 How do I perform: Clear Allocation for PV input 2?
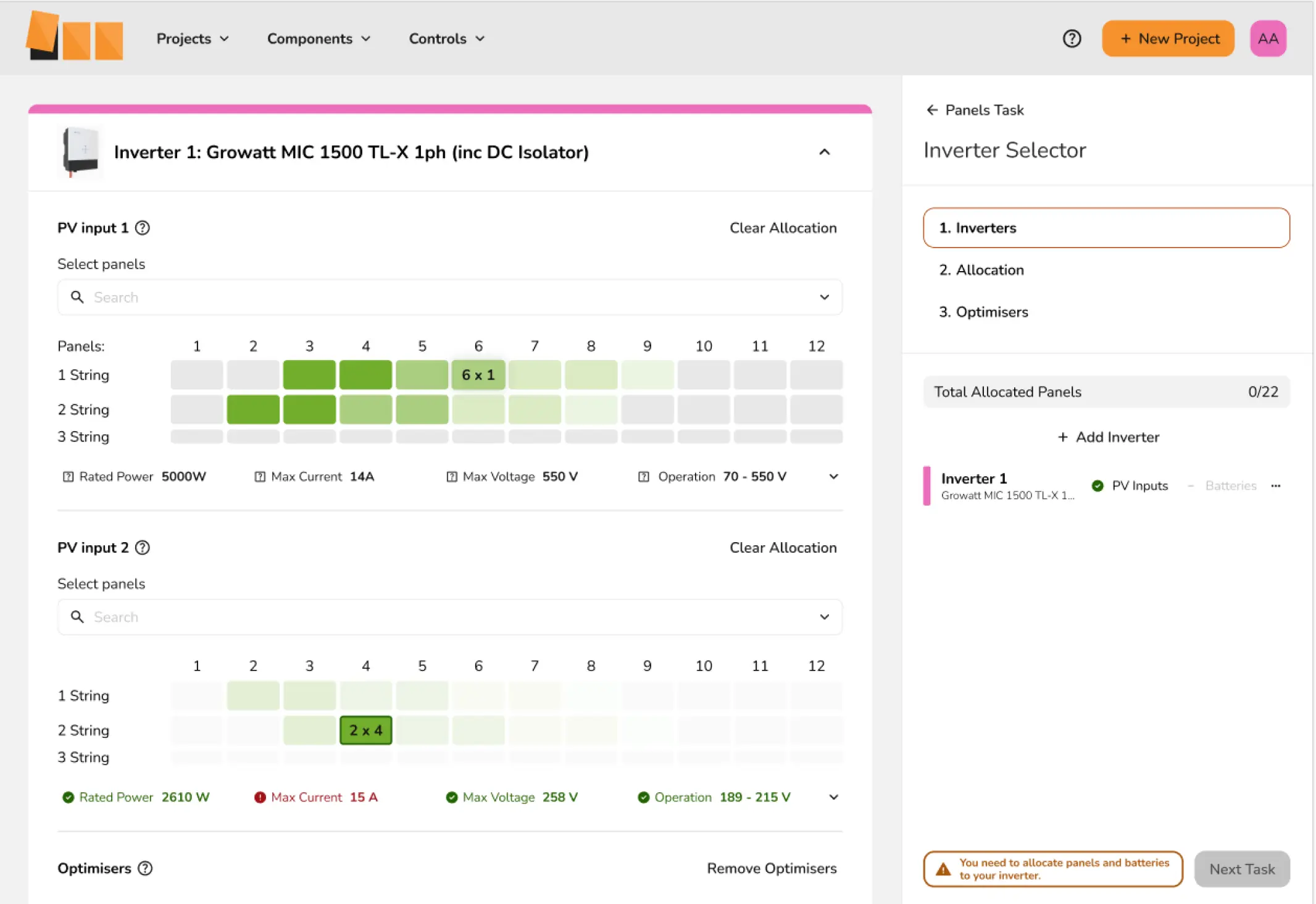coord(783,548)
